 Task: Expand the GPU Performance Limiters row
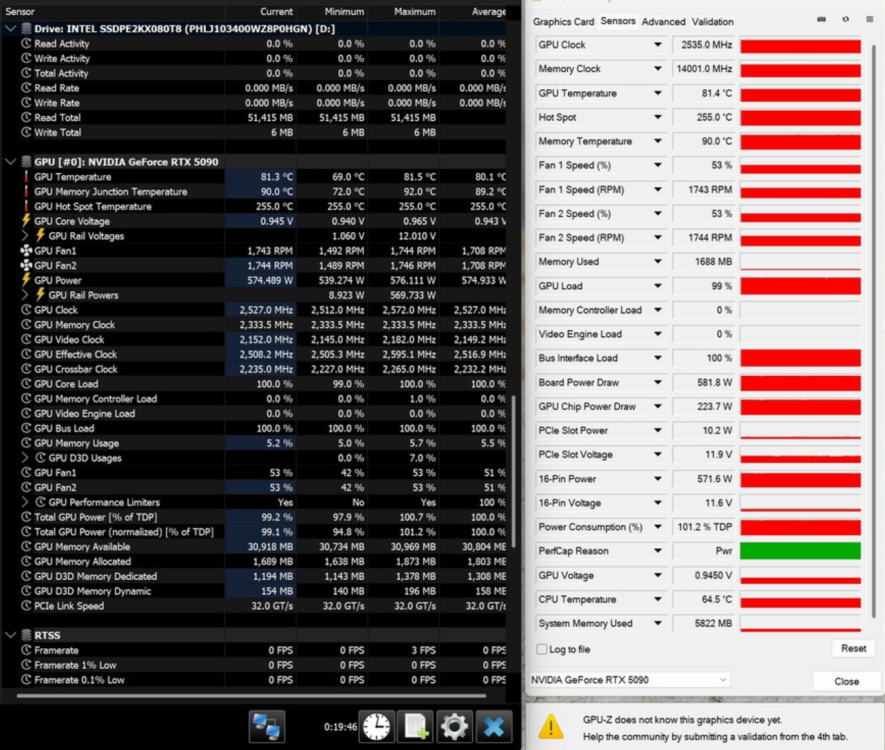pyautogui.click(x=25, y=502)
